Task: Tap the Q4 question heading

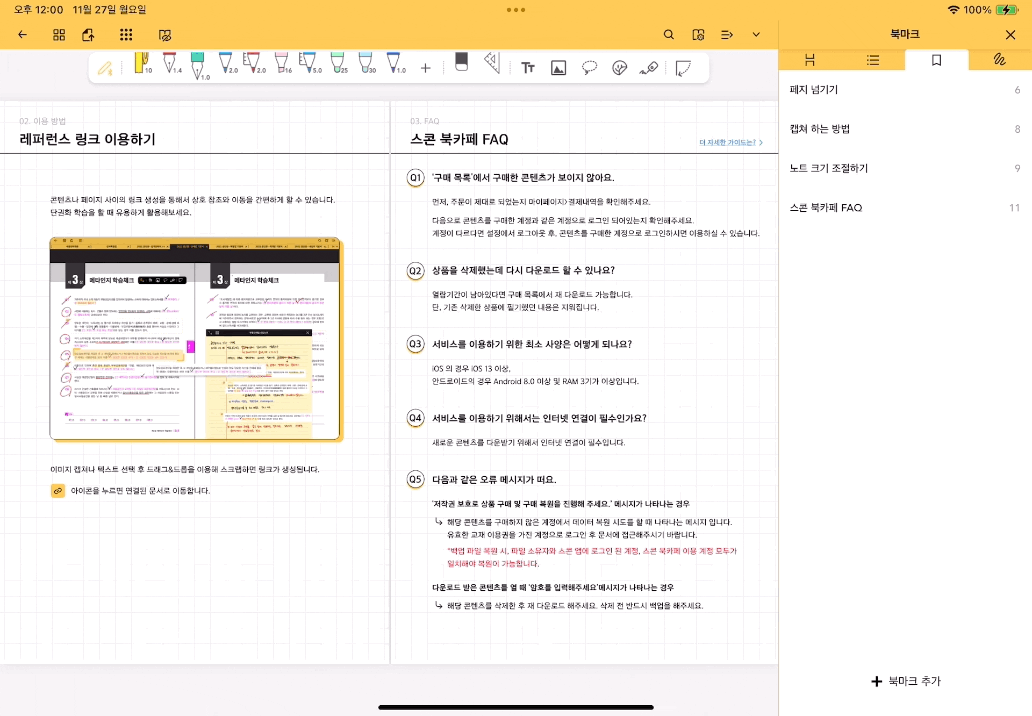Action: 539,419
